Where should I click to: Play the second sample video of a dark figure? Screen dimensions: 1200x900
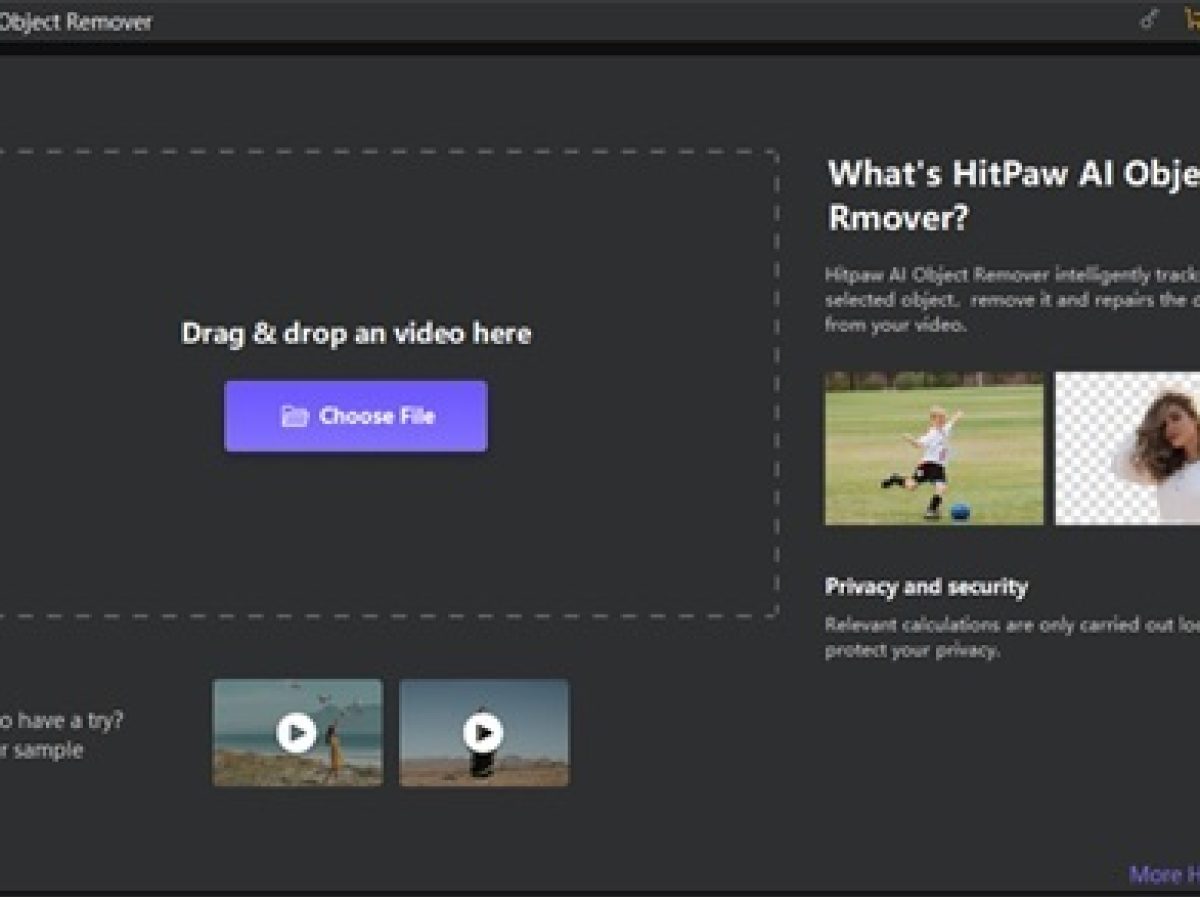(484, 733)
